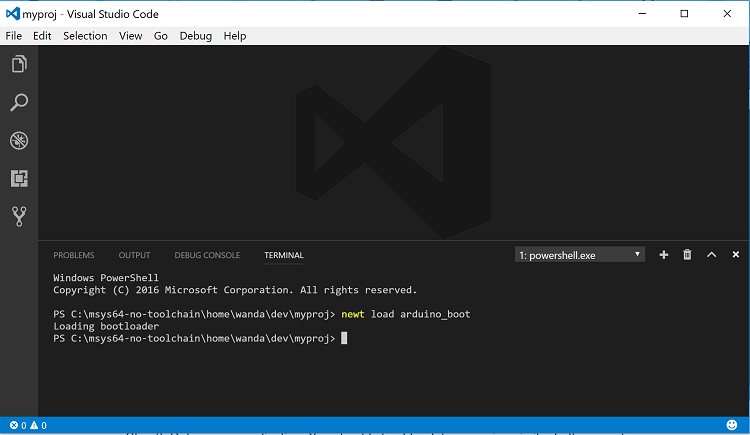Close the Visual Studio Code window
This screenshot has width=750, height=435.
[727, 13]
